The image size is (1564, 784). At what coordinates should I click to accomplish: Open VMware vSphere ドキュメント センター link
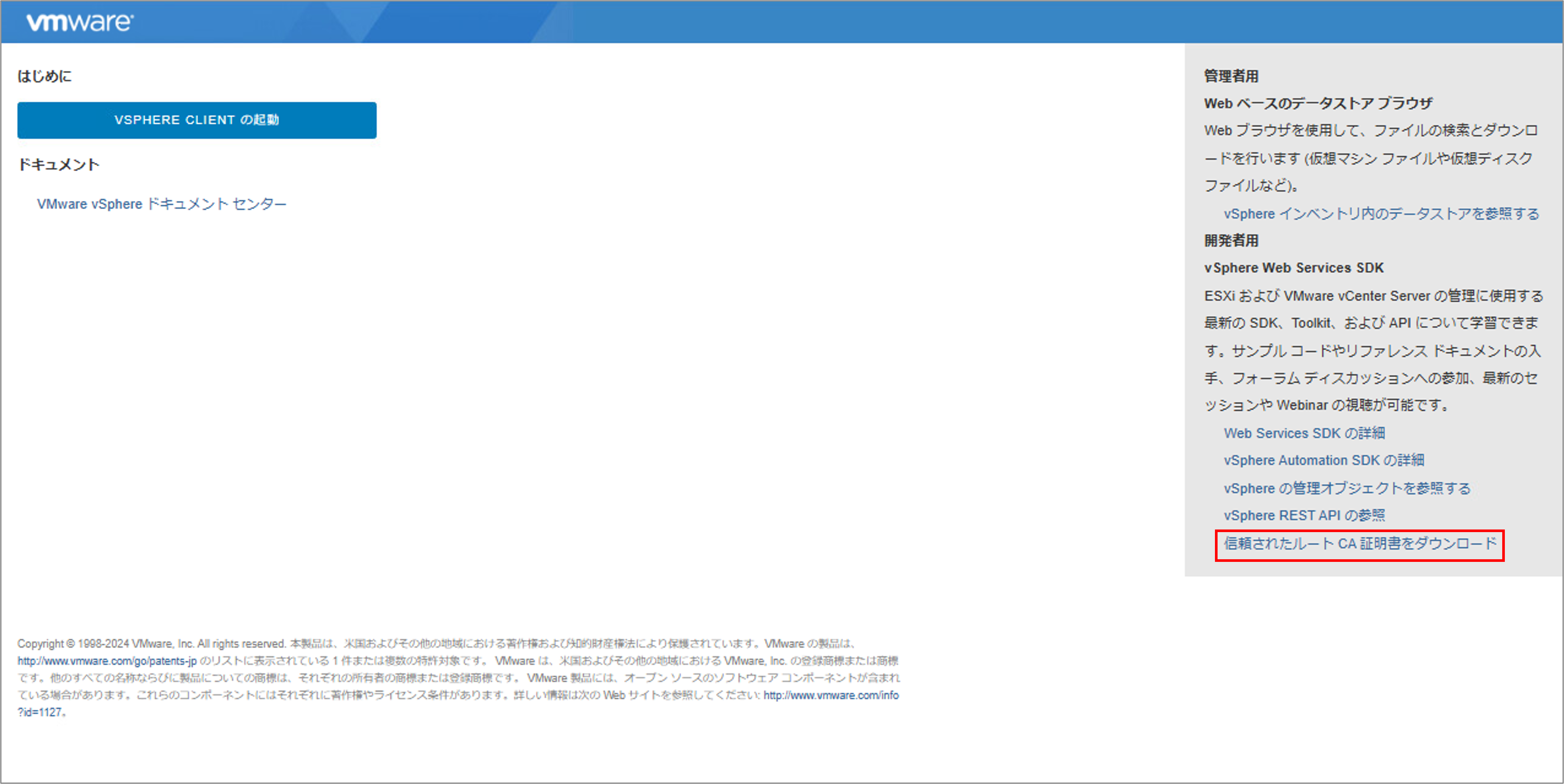(161, 204)
